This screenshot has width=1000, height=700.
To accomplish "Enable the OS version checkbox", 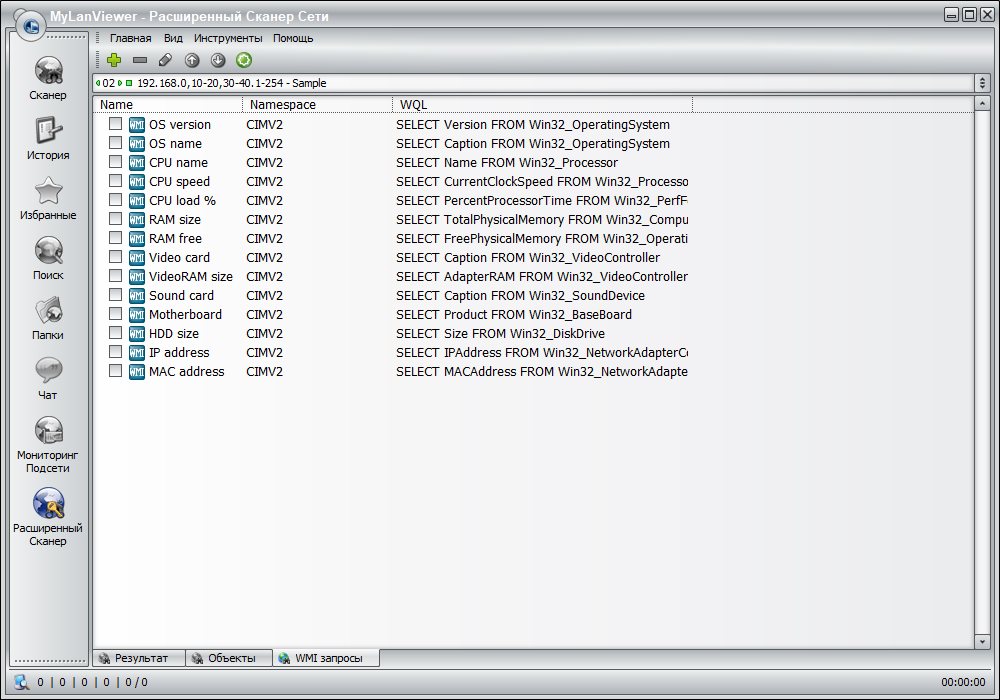I will (116, 124).
